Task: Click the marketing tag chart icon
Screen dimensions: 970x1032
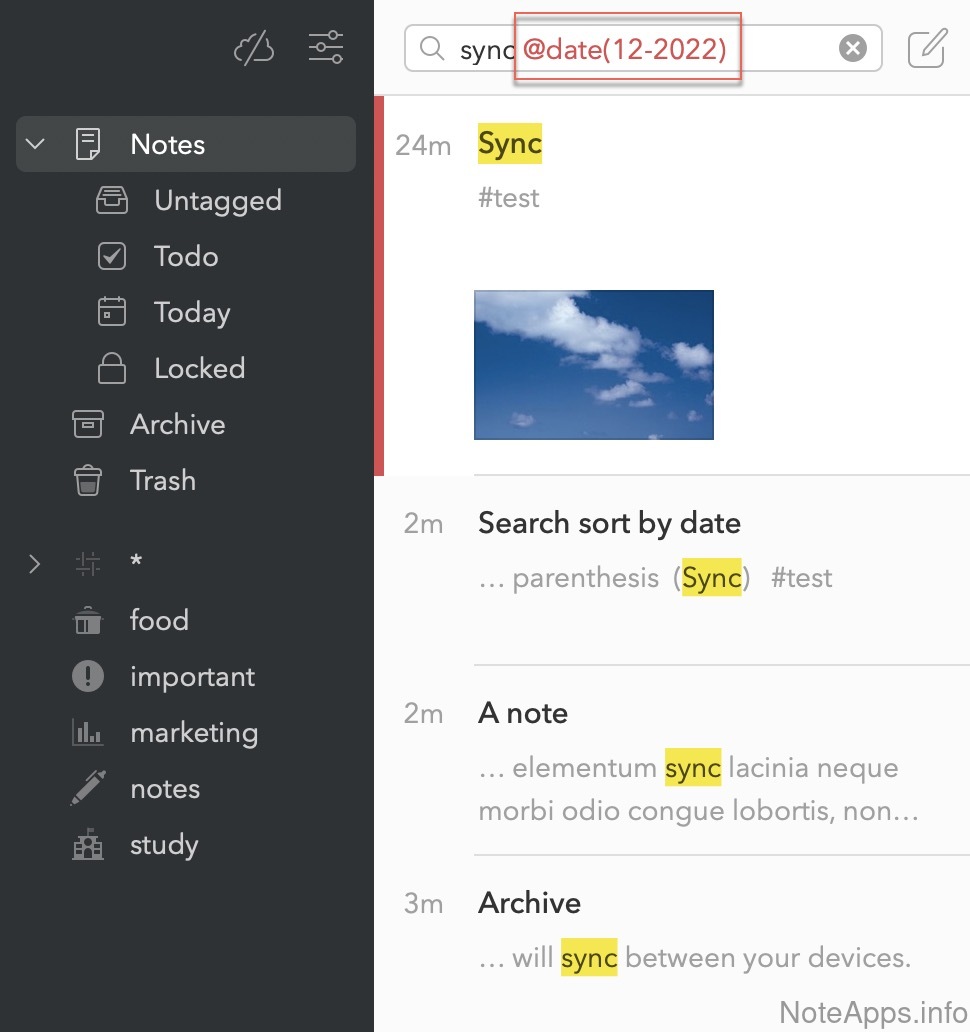Action: [88, 733]
